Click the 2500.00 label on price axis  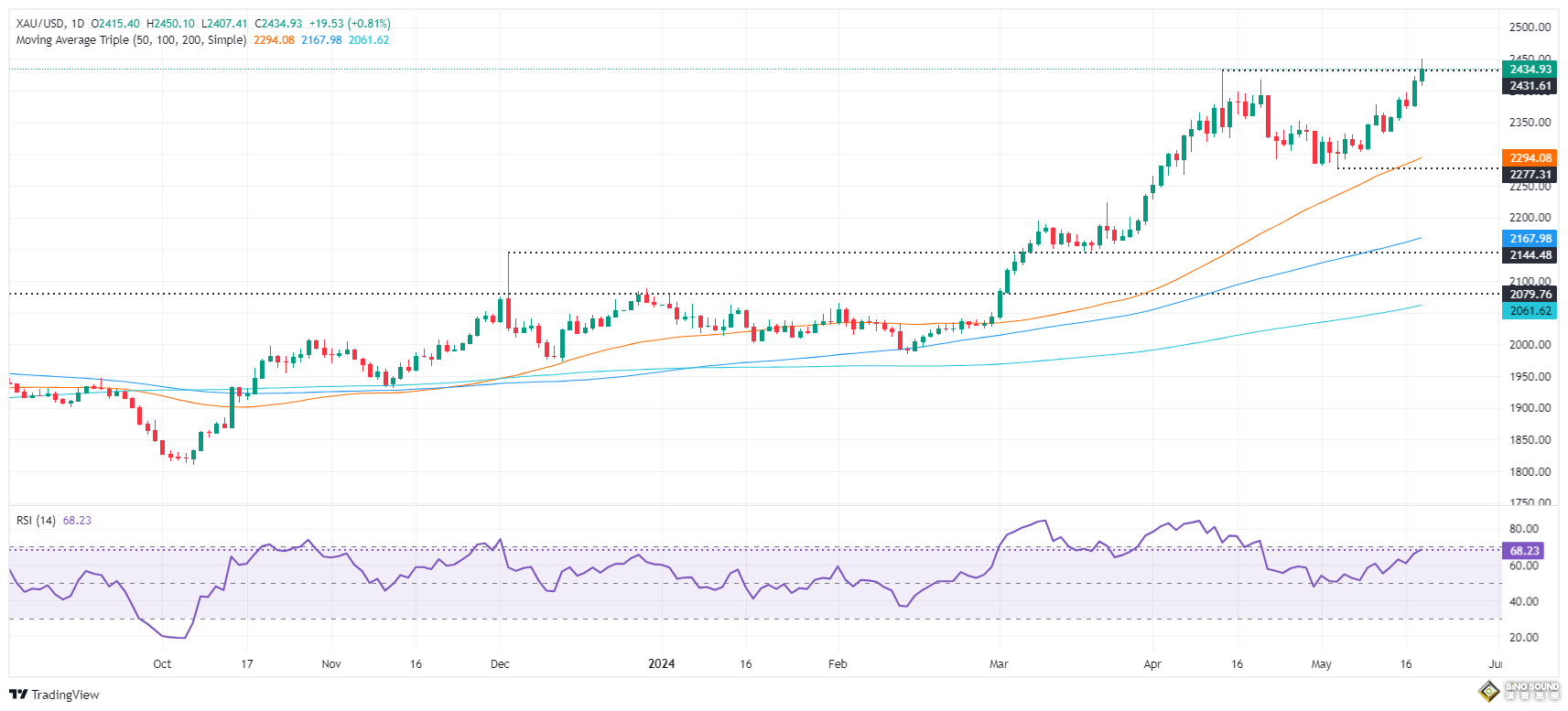tap(1530, 27)
